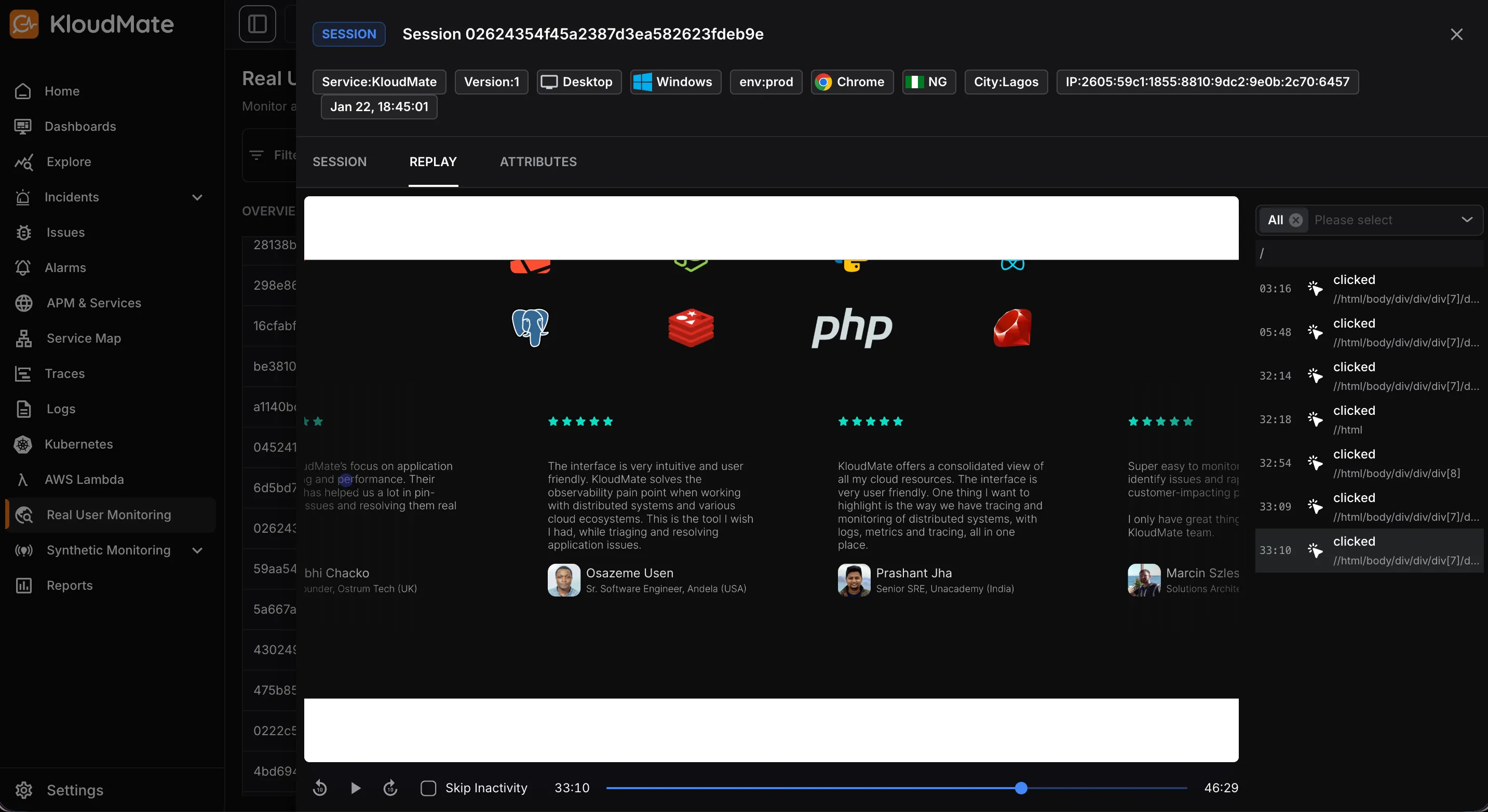Screen dimensions: 1488x812
Task: Click the KloudMate logo icon
Action: tap(24, 24)
